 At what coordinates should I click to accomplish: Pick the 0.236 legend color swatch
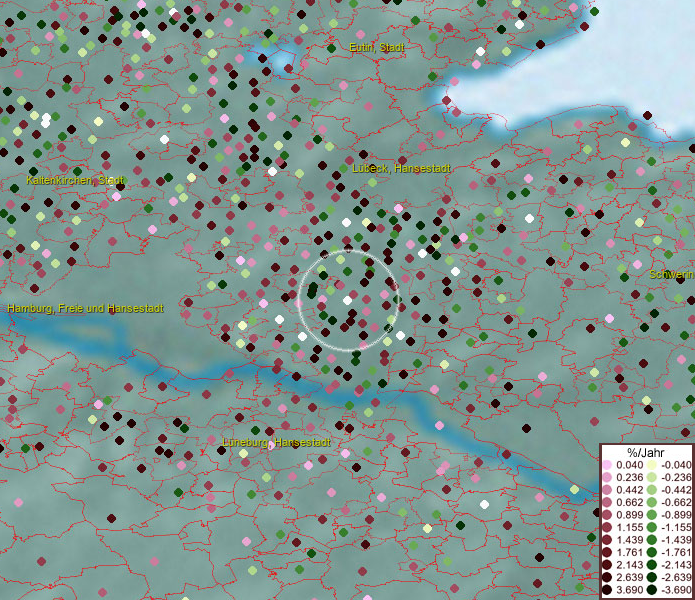pyautogui.click(x=607, y=477)
